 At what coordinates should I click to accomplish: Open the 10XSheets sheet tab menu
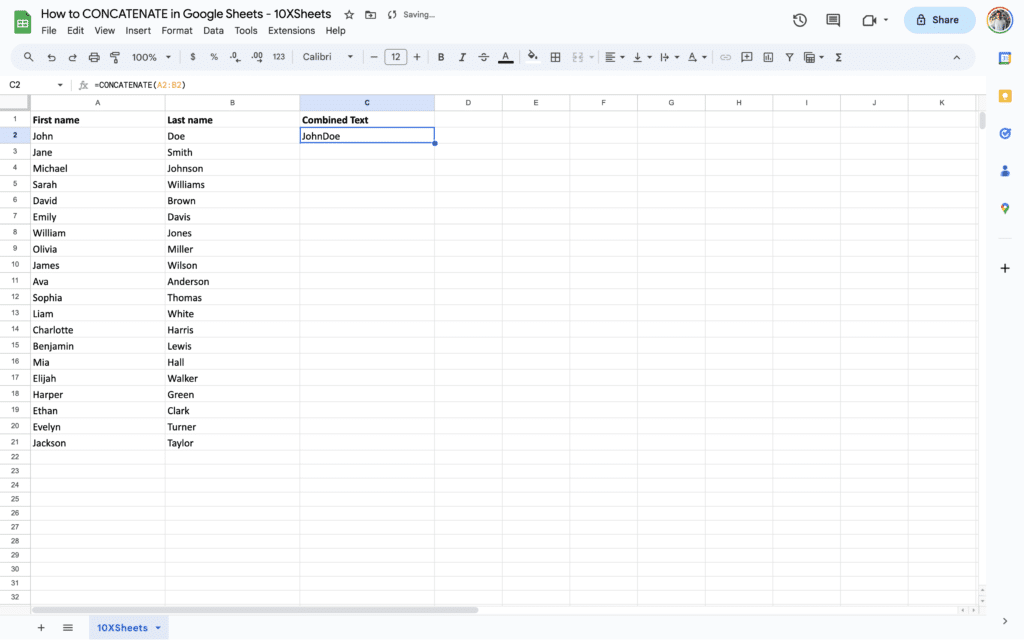click(x=158, y=627)
